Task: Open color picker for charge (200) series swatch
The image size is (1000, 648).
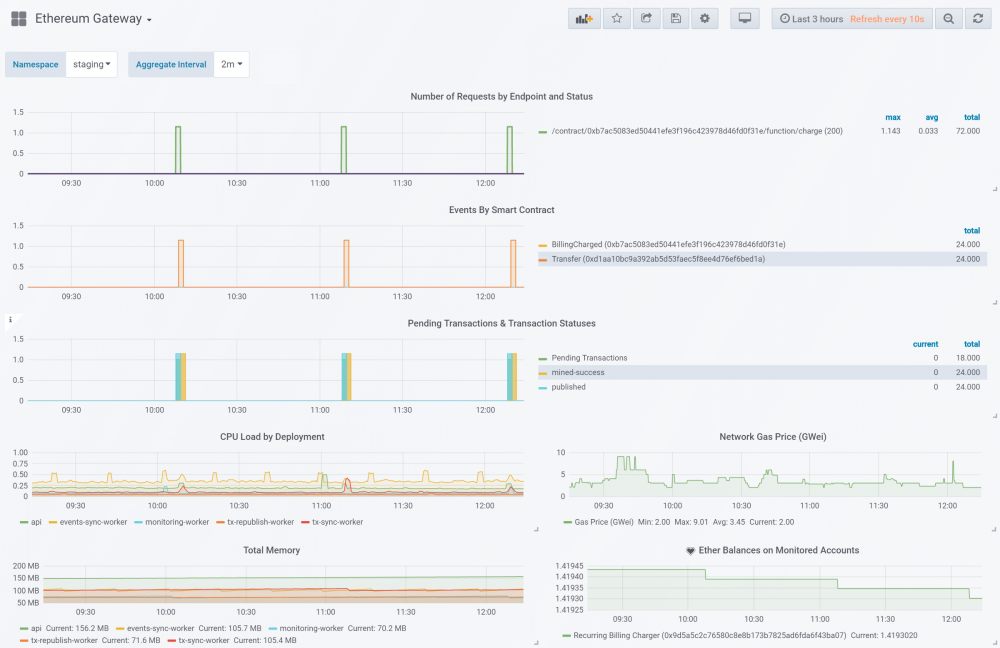Action: point(543,132)
